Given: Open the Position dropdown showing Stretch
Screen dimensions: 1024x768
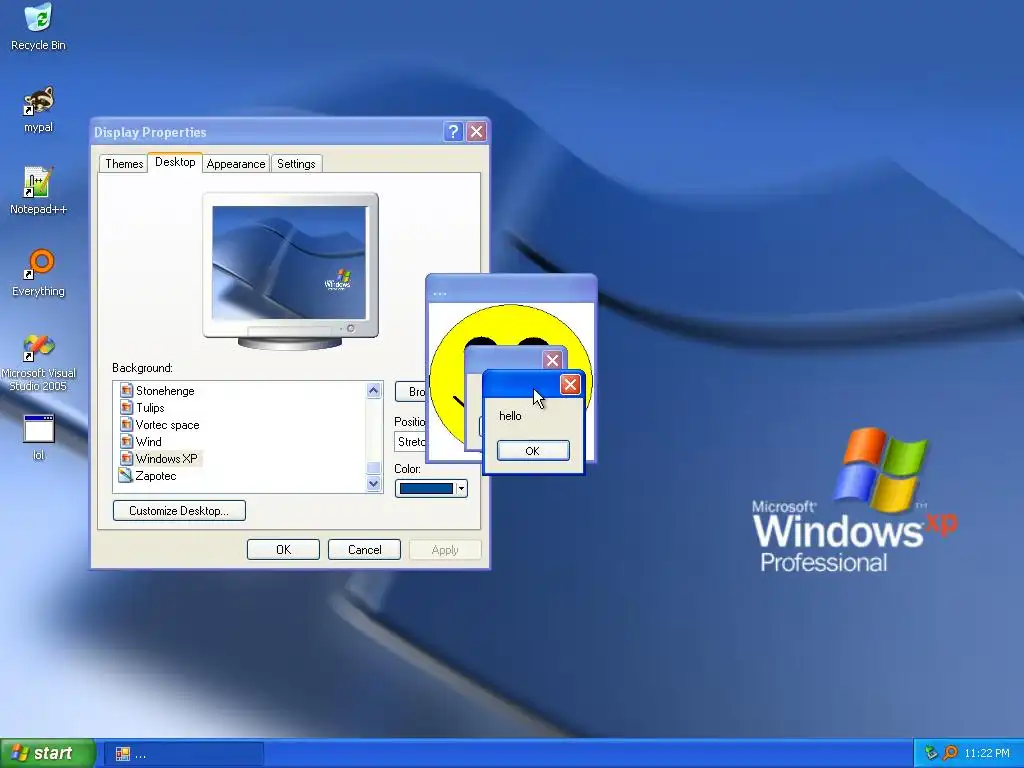Looking at the screenshot, I should pyautogui.click(x=410, y=441).
